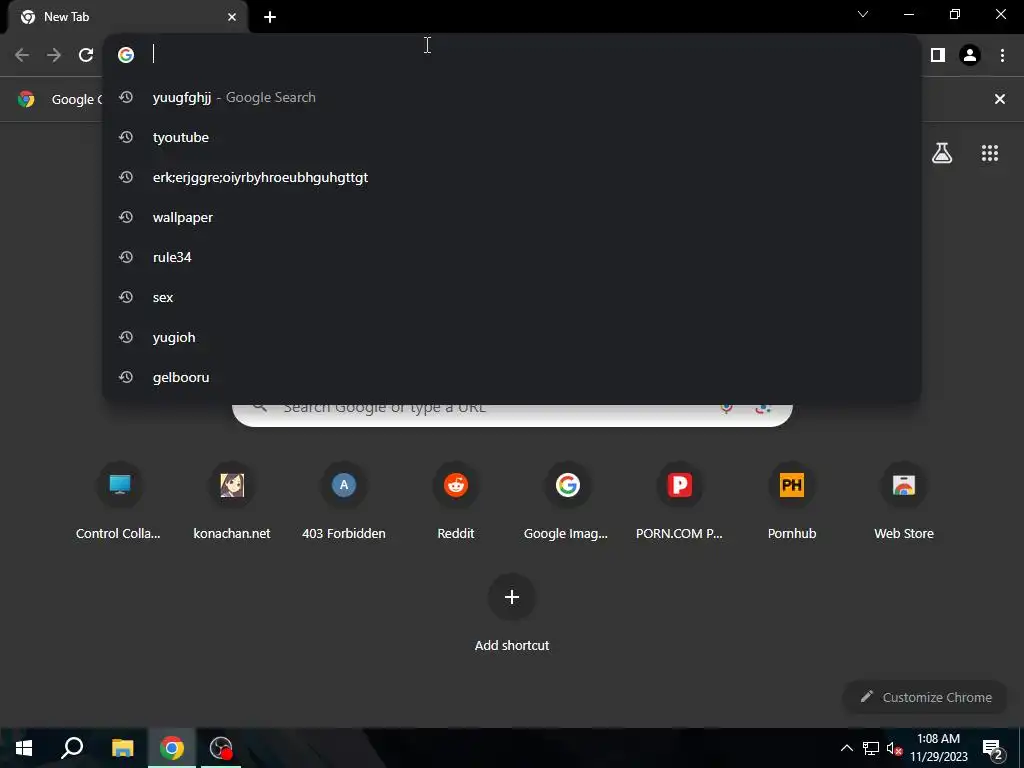Click the muted volume icon in the system tray
This screenshot has width=1024, height=768.
pyautogui.click(x=894, y=748)
